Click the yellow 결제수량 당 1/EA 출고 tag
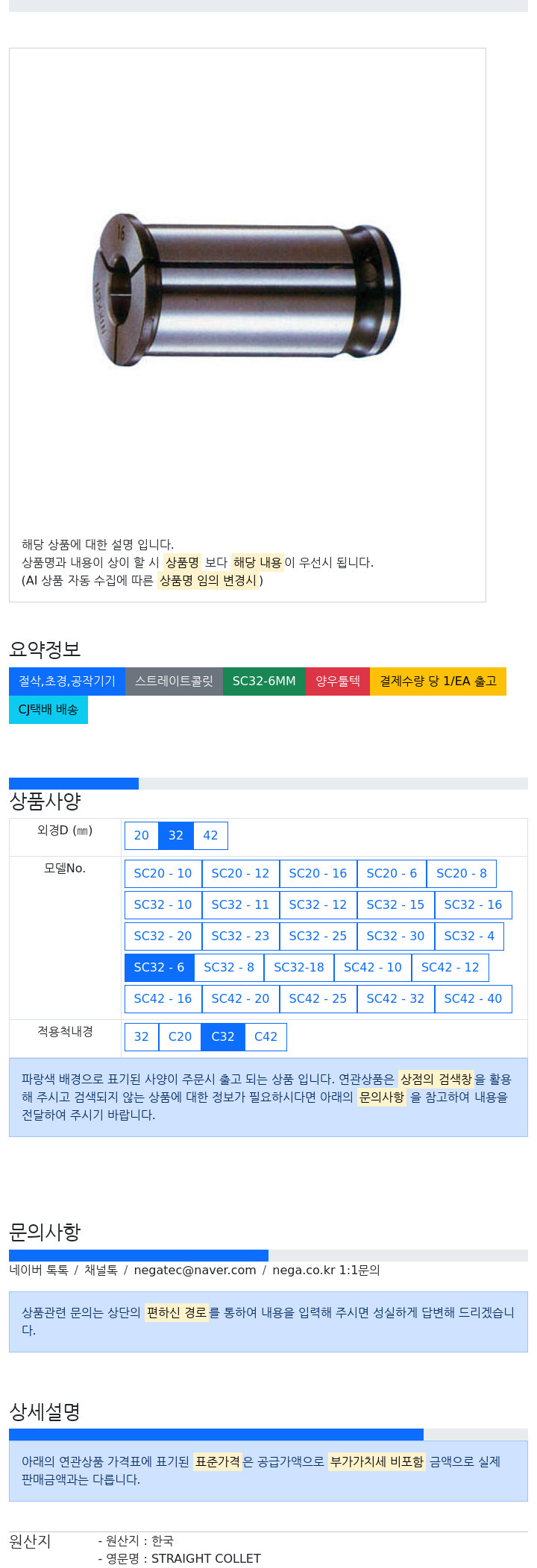 [x=438, y=681]
